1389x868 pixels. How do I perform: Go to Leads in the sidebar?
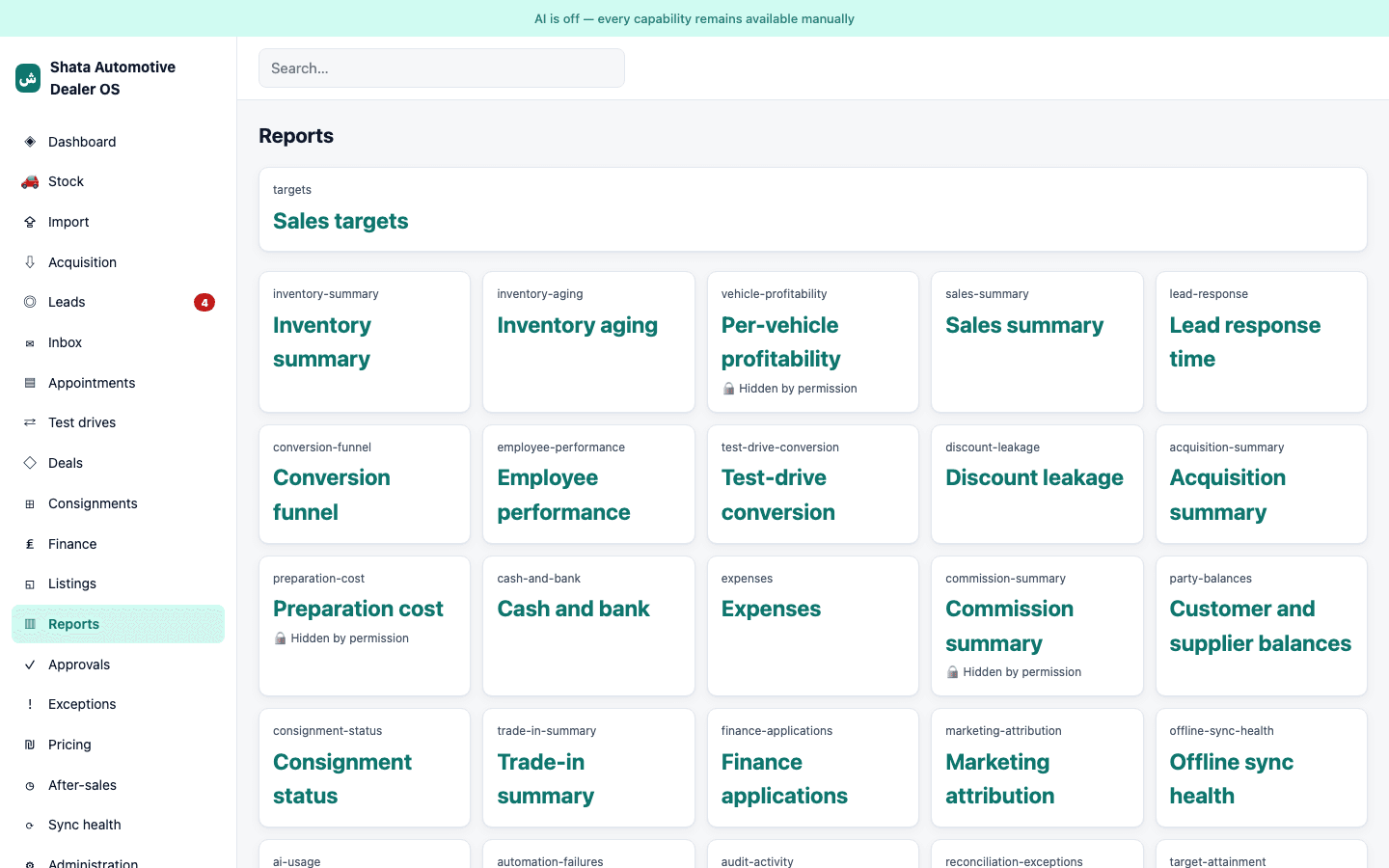pos(118,302)
